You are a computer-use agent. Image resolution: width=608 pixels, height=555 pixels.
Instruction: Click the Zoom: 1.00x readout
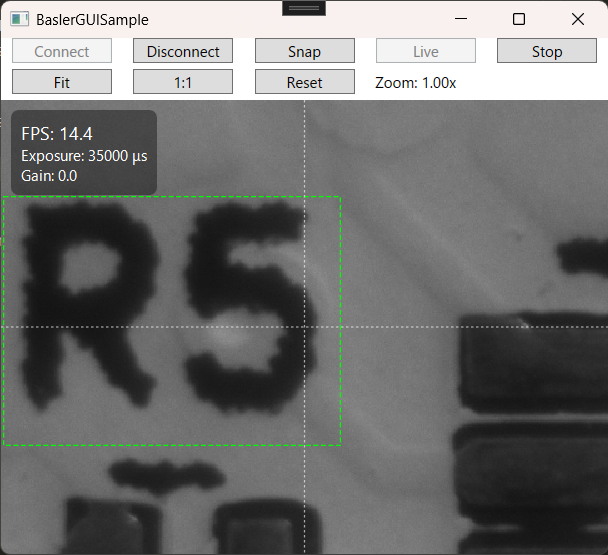416,82
